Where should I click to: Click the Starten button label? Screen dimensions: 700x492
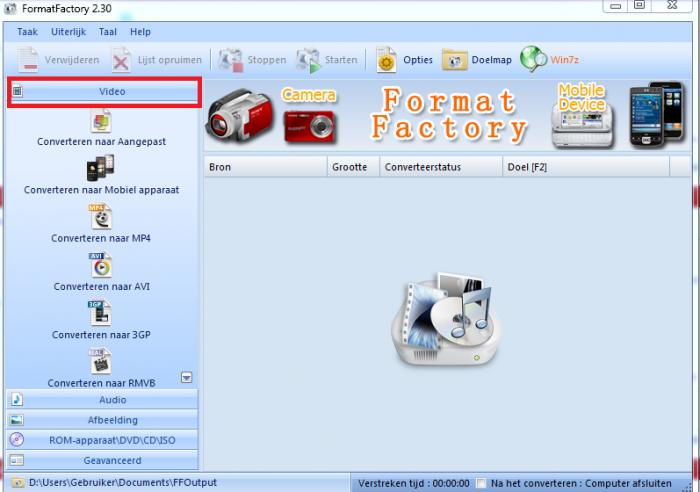pos(341,60)
